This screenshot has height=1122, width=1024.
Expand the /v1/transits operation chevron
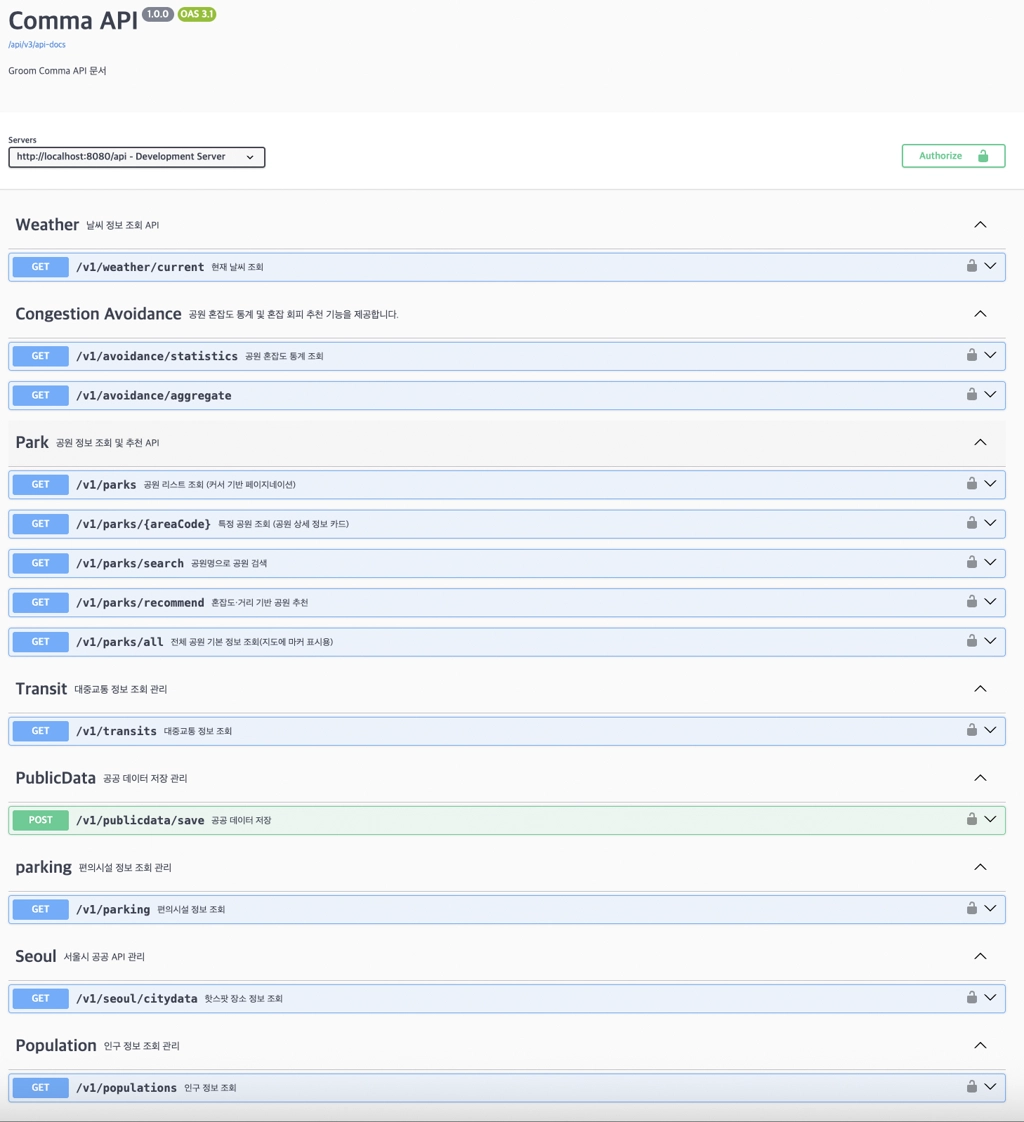[x=990, y=730]
